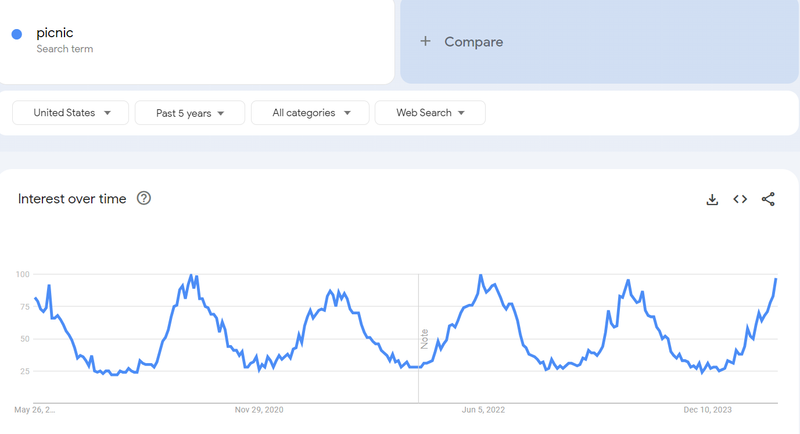Click the 50 value axis label
Screen dimensions: 800x434
[x=24, y=339]
